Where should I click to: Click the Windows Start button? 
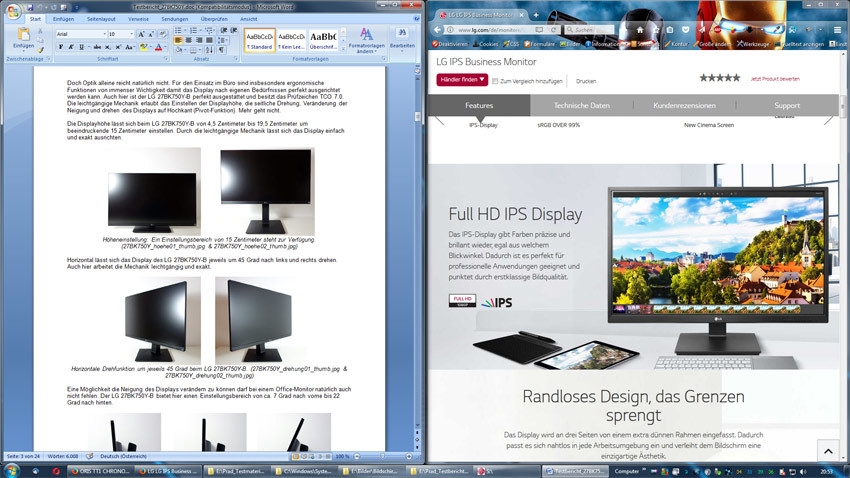coord(11,471)
